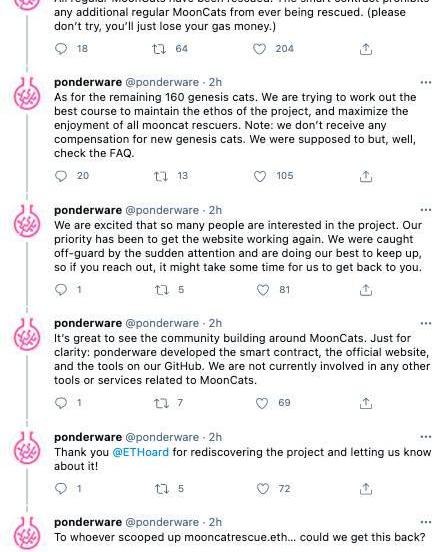Reply to the tweet with 18 replies
The height and width of the screenshot is (552, 444).
61,49
